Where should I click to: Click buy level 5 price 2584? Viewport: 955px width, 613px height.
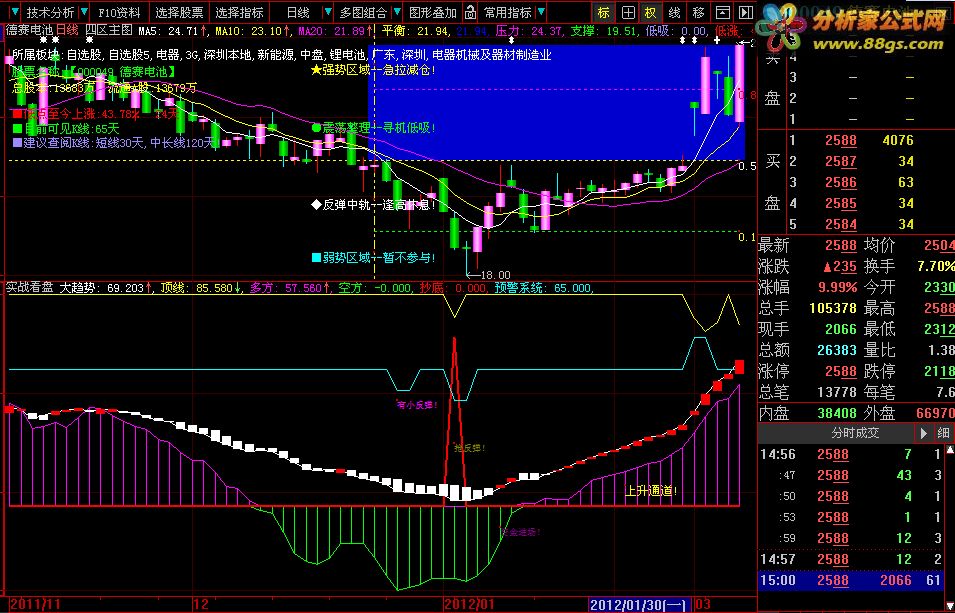[840, 224]
